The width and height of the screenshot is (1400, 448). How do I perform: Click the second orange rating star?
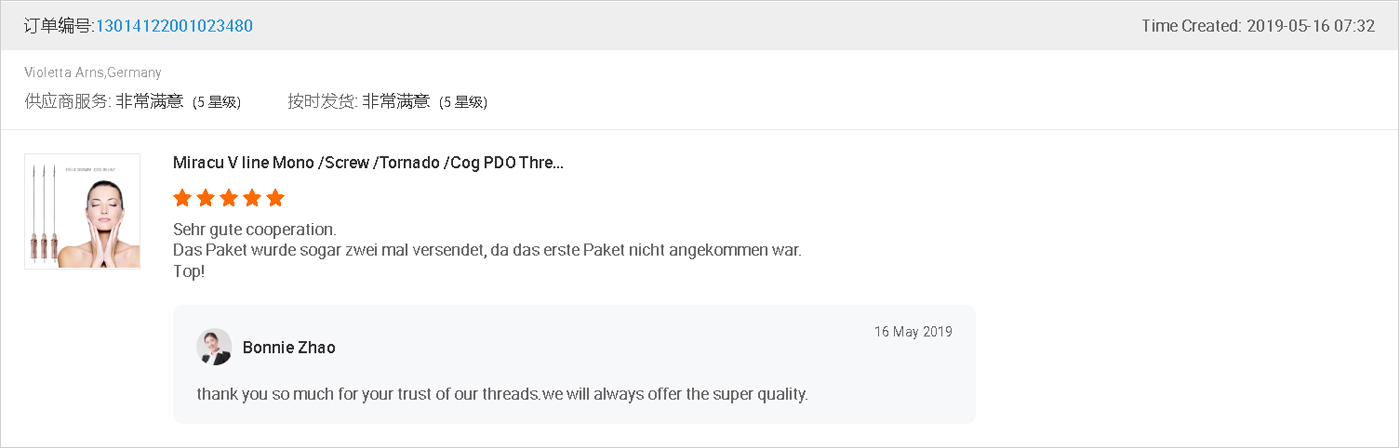click(205, 197)
